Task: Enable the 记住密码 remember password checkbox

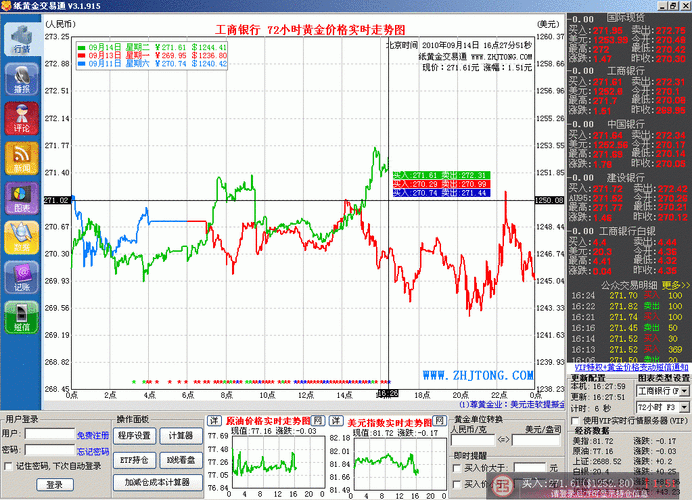Action: click(x=8, y=466)
